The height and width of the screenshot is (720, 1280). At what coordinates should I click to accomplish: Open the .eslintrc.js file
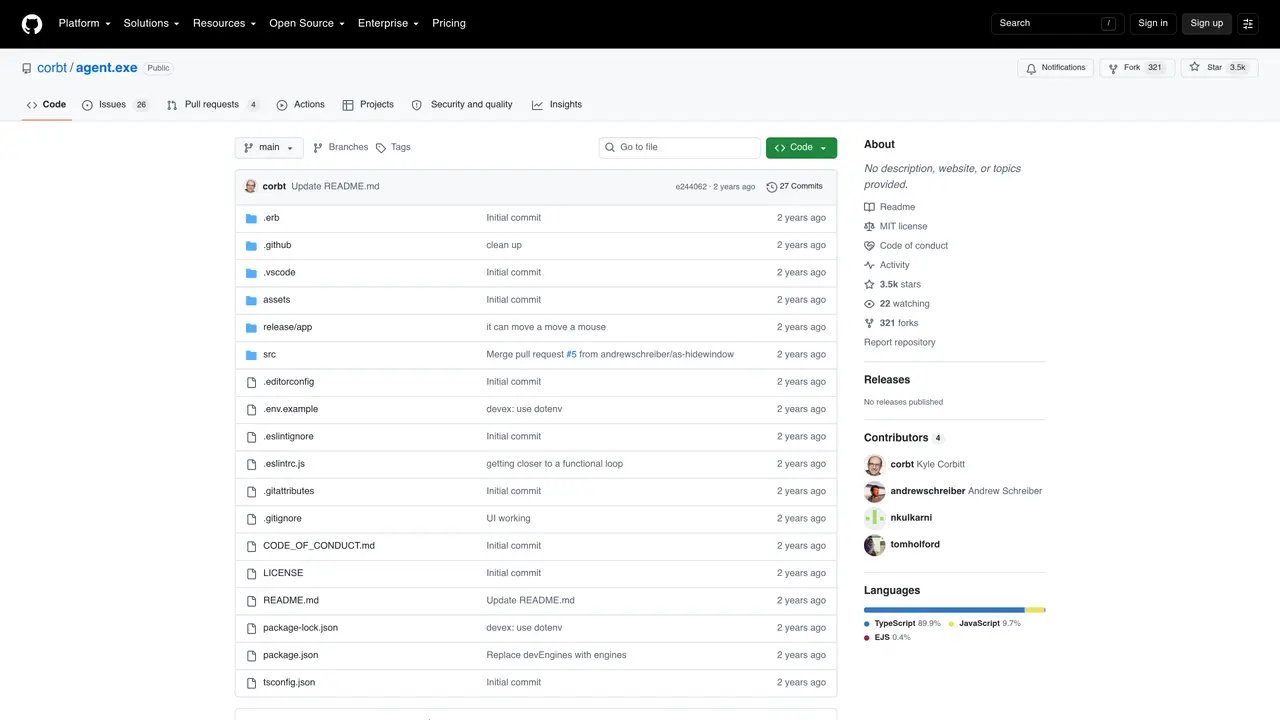click(284, 464)
